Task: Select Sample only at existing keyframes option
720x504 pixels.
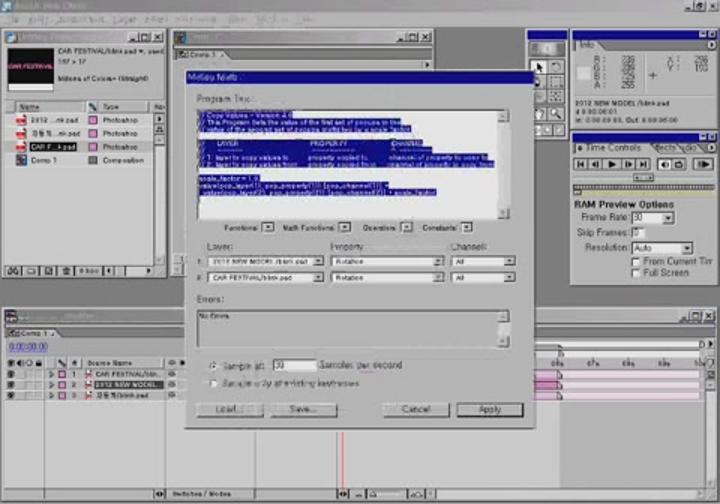Action: coord(213,383)
